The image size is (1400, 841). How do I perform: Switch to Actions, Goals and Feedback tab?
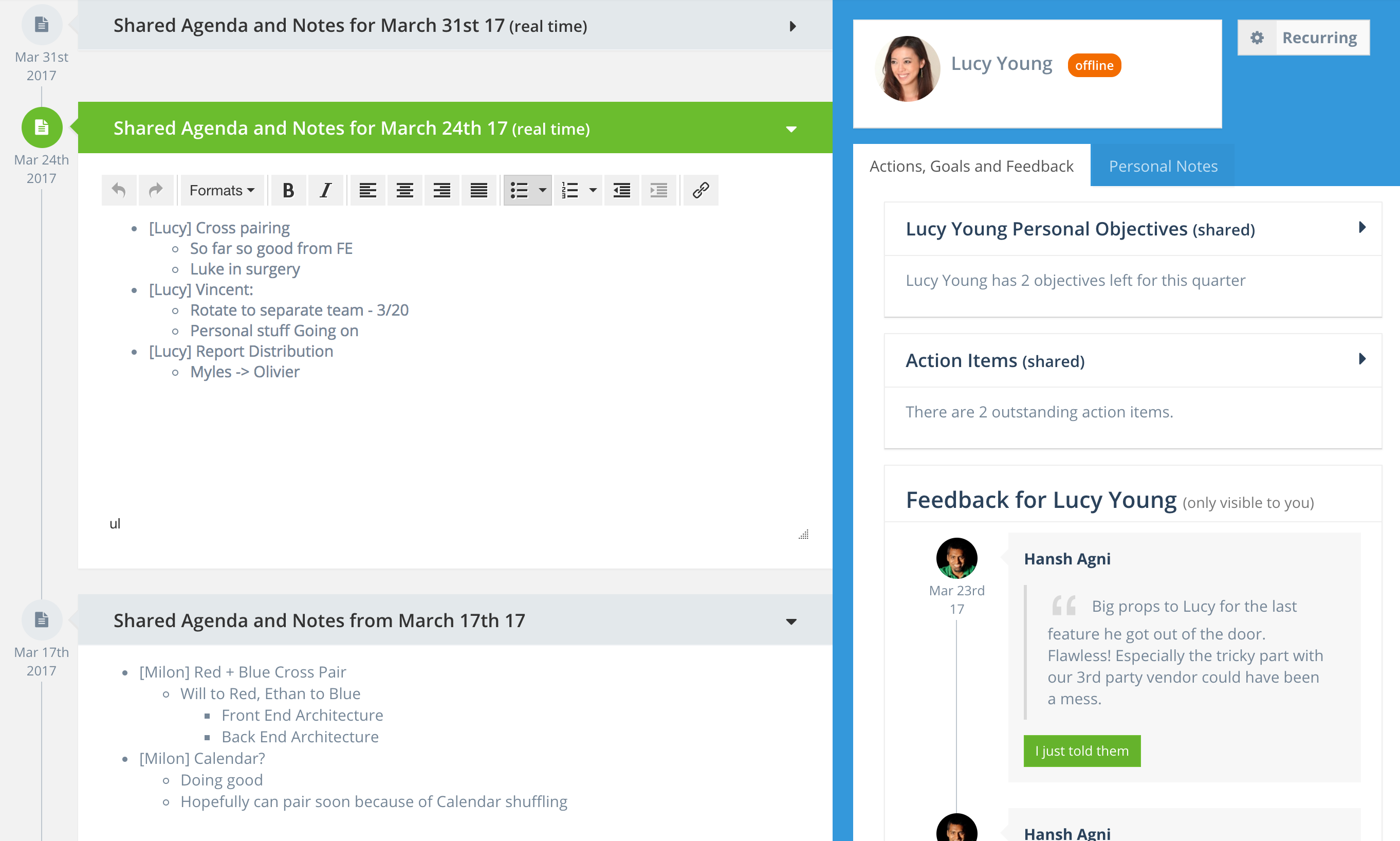[x=971, y=166]
